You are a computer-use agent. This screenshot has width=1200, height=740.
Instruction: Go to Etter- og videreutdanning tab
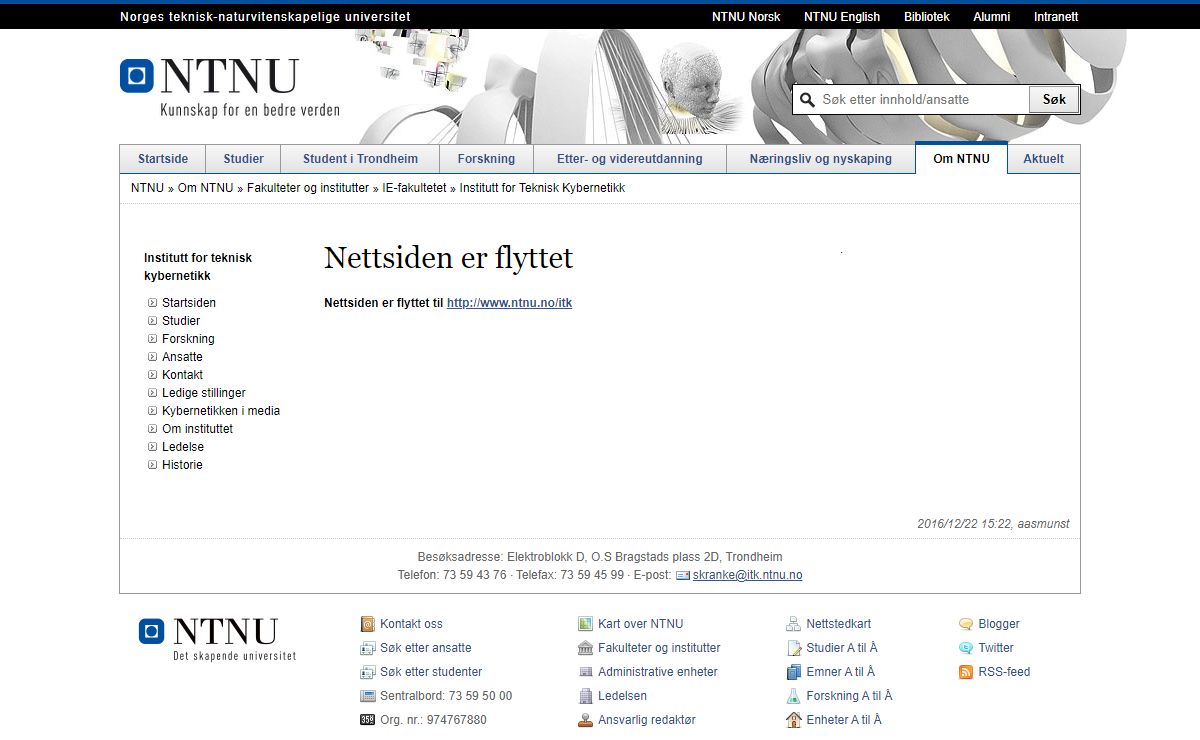[630, 159]
